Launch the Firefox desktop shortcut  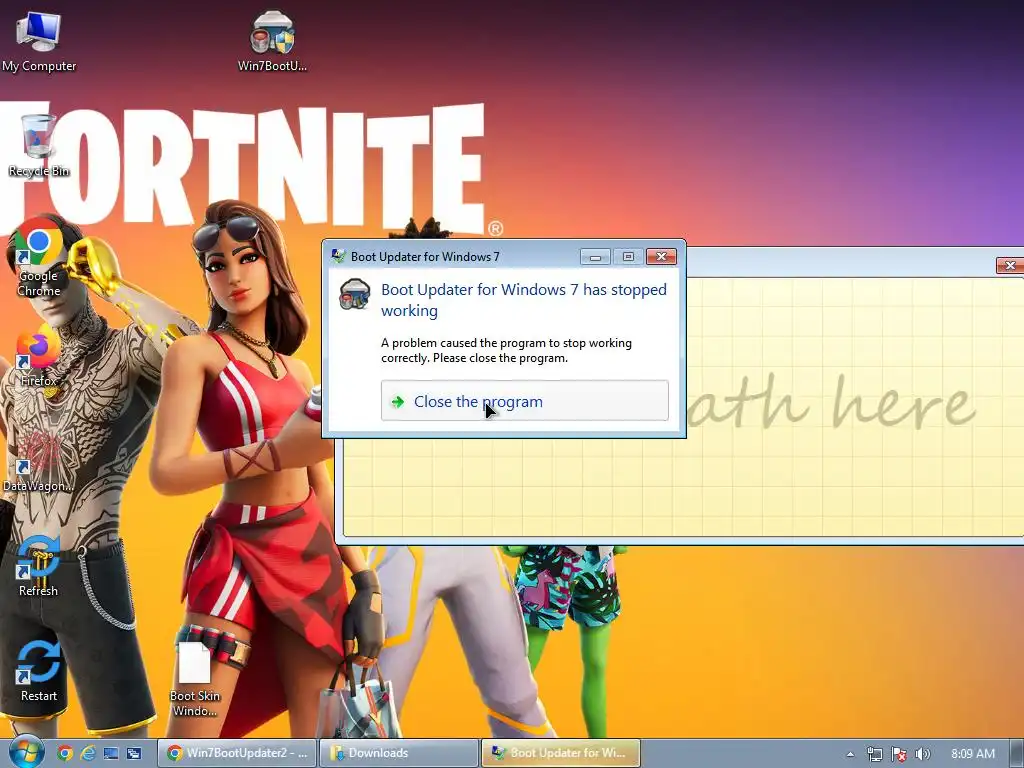pyautogui.click(x=39, y=358)
